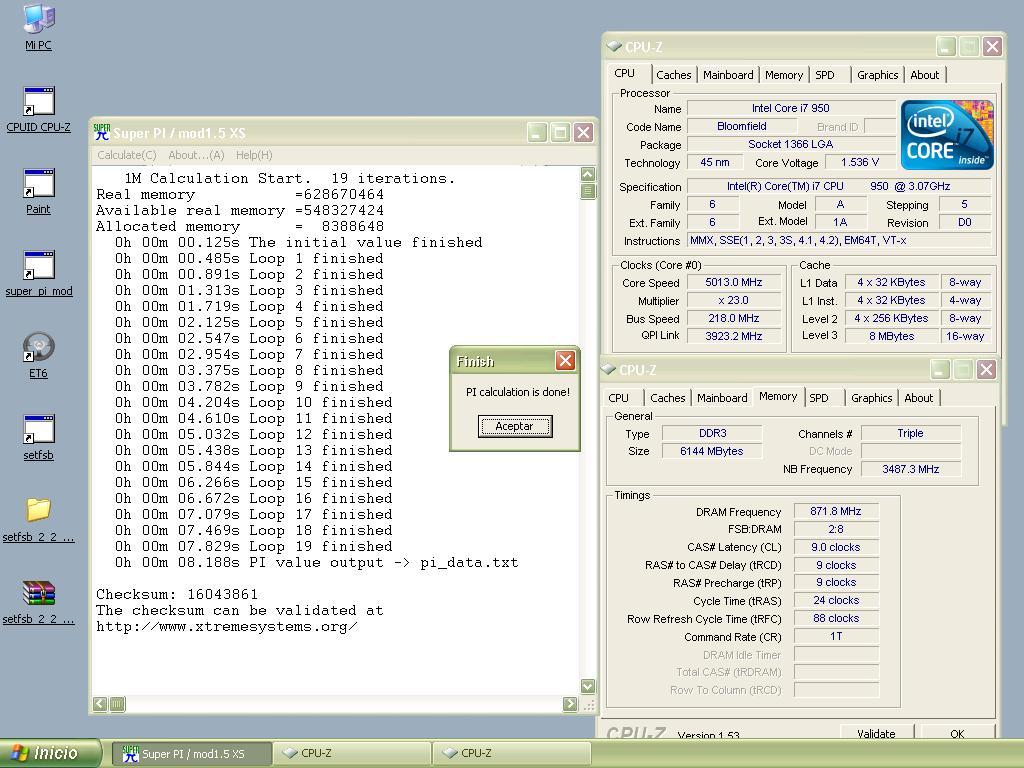Viewport: 1024px width, 768px height.
Task: Click the Validate button in CPU-Z
Action: point(876,734)
